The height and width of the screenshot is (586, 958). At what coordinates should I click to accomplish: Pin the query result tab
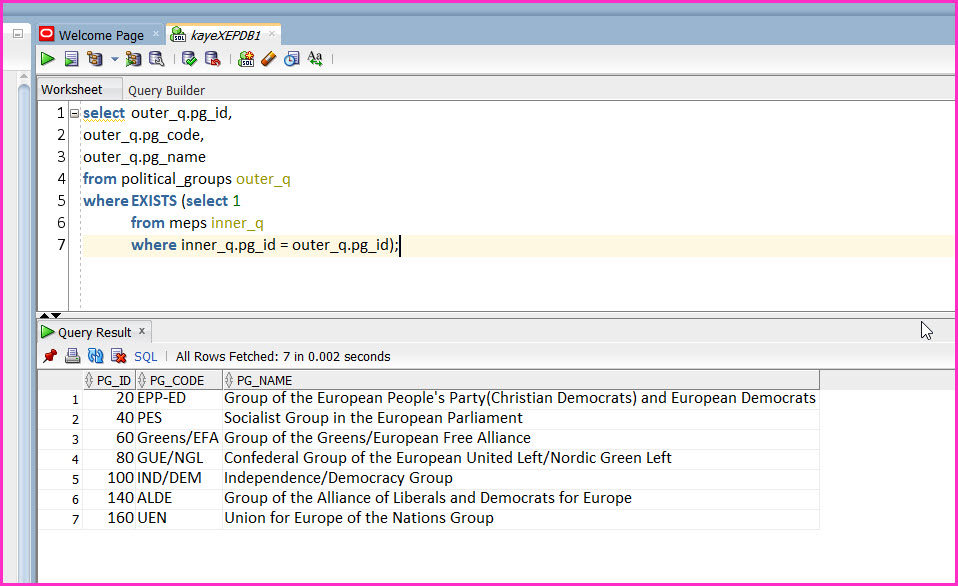(50, 356)
